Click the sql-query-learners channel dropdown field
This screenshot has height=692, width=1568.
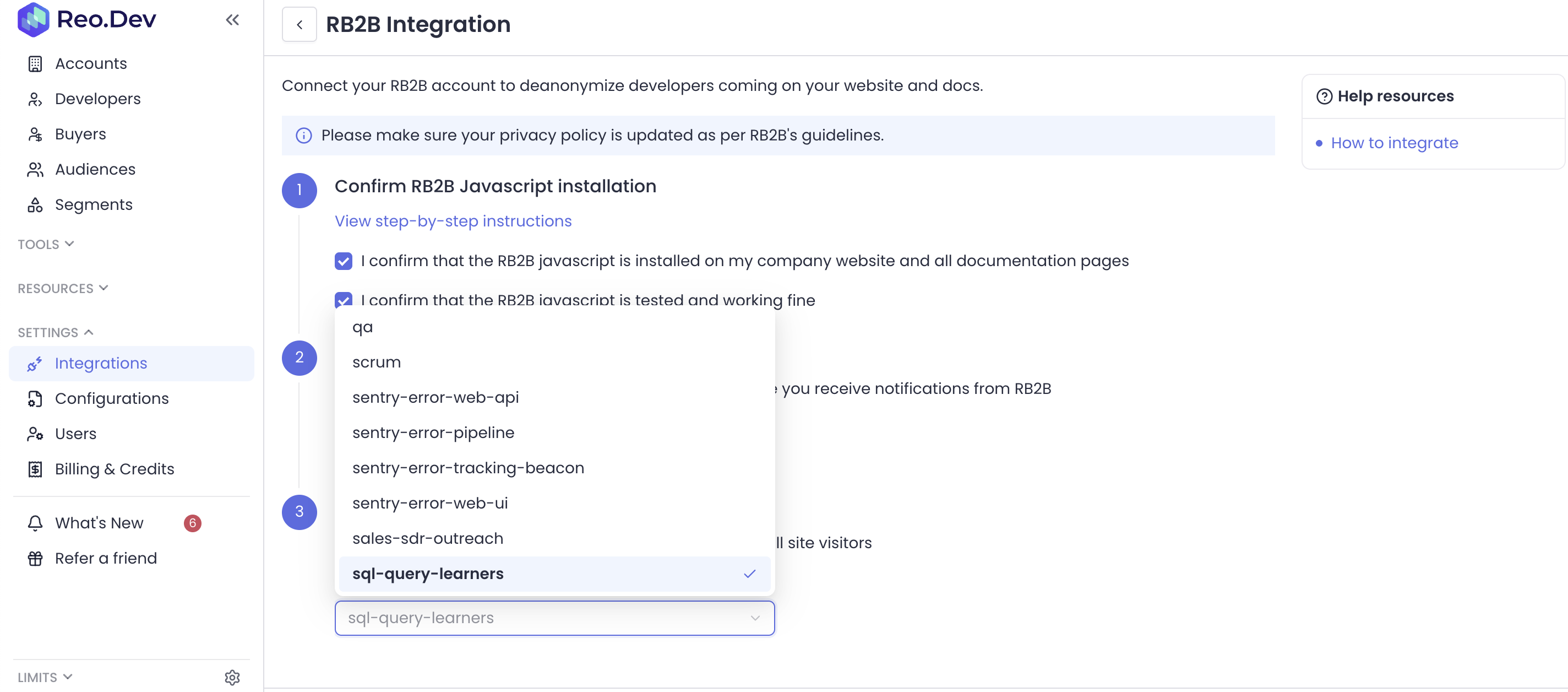[554, 618]
